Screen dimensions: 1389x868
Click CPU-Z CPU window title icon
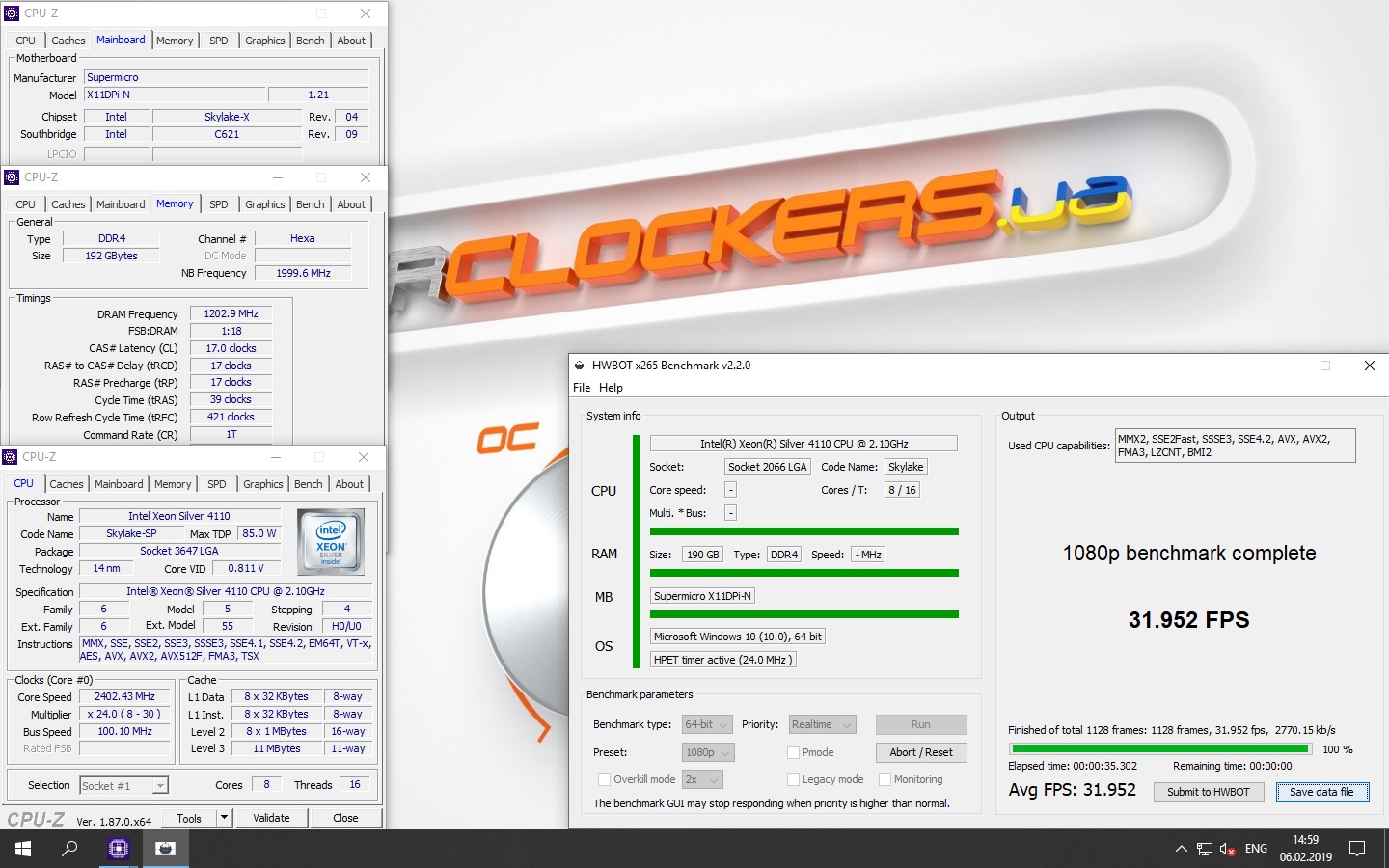click(x=10, y=457)
